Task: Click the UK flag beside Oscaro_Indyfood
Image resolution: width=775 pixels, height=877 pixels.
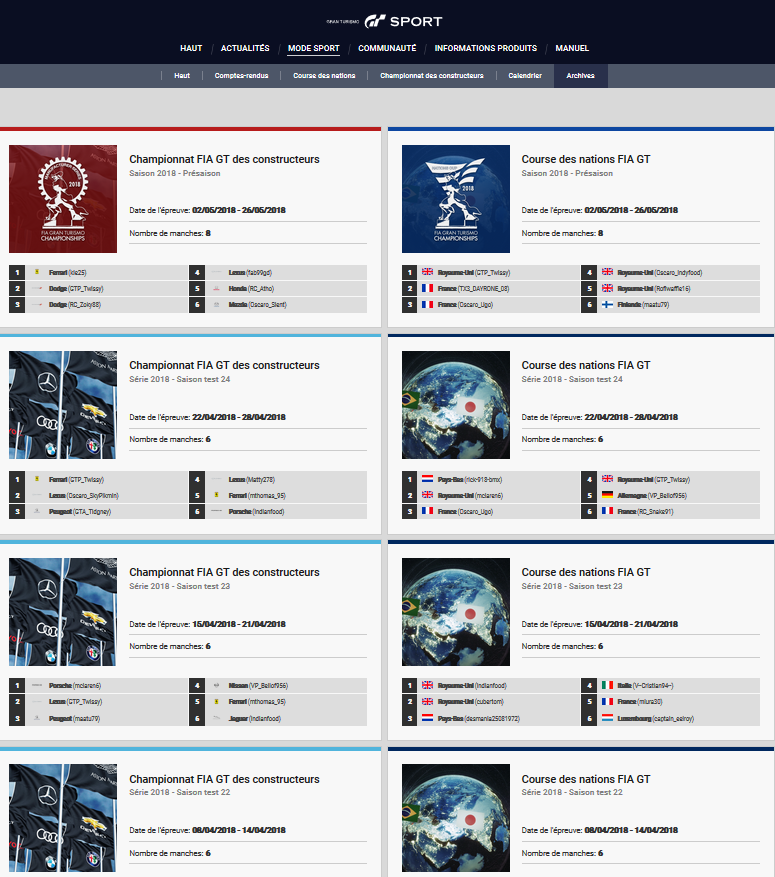Action: 607,272
